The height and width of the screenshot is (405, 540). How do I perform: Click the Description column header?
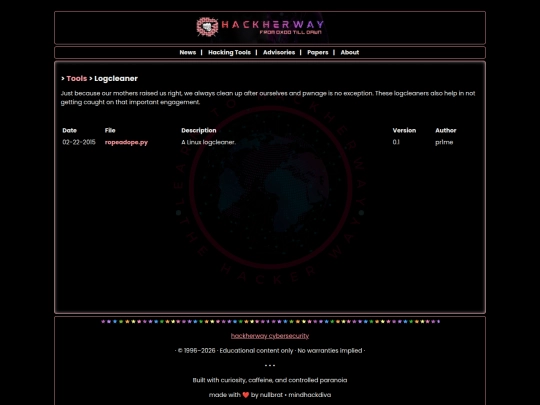click(x=199, y=131)
